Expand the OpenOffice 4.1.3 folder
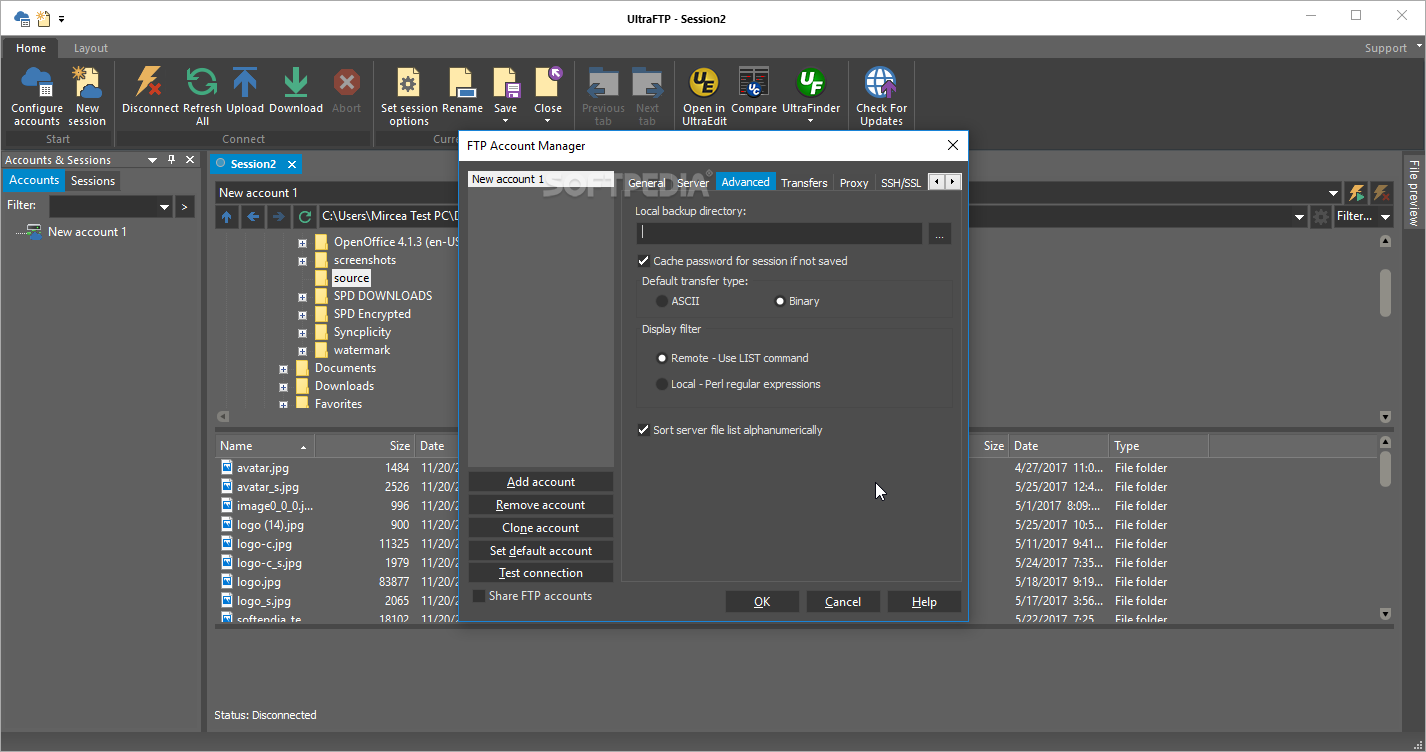This screenshot has width=1426, height=752. point(302,242)
